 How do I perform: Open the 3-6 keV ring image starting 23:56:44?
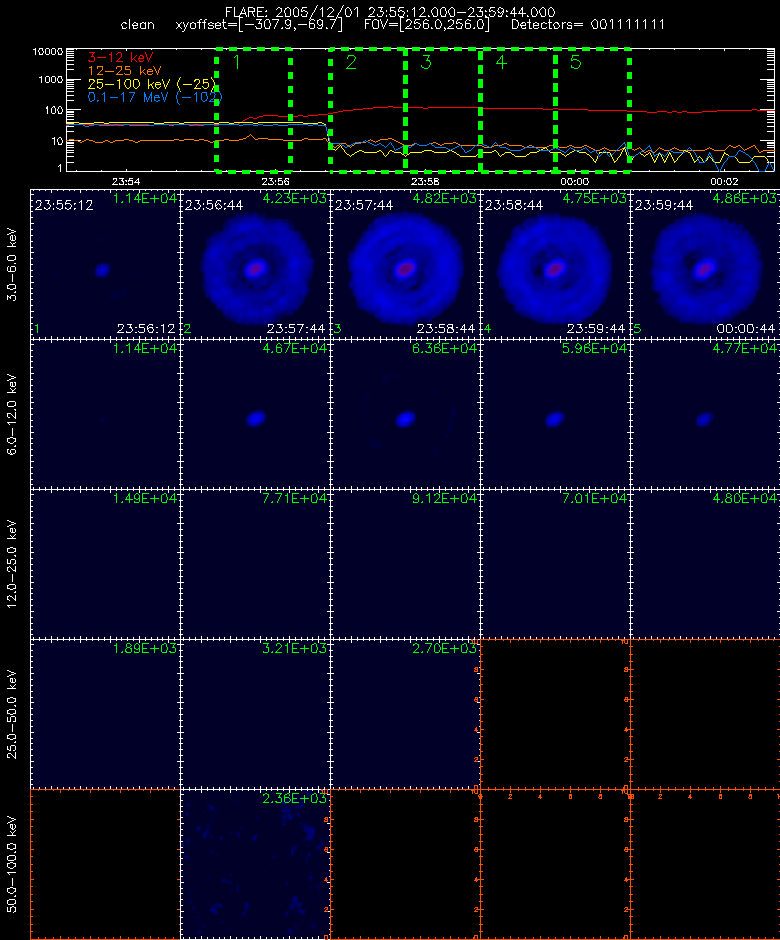tap(255, 264)
